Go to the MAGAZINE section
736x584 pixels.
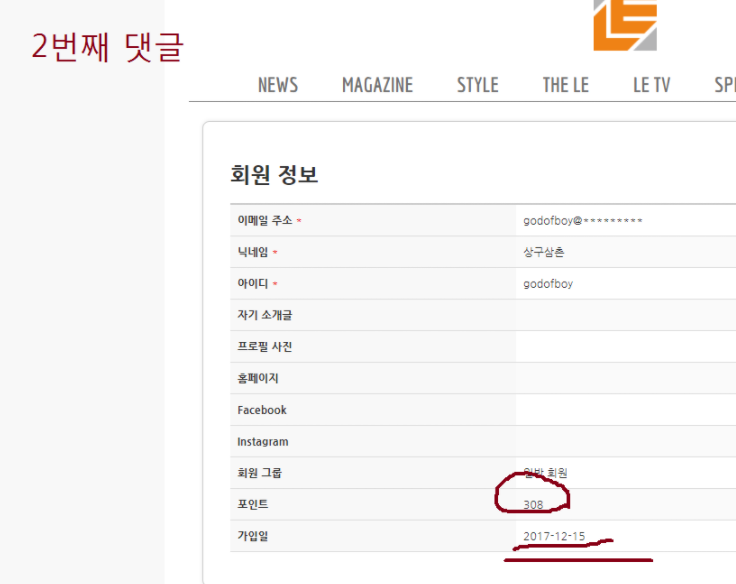[377, 85]
